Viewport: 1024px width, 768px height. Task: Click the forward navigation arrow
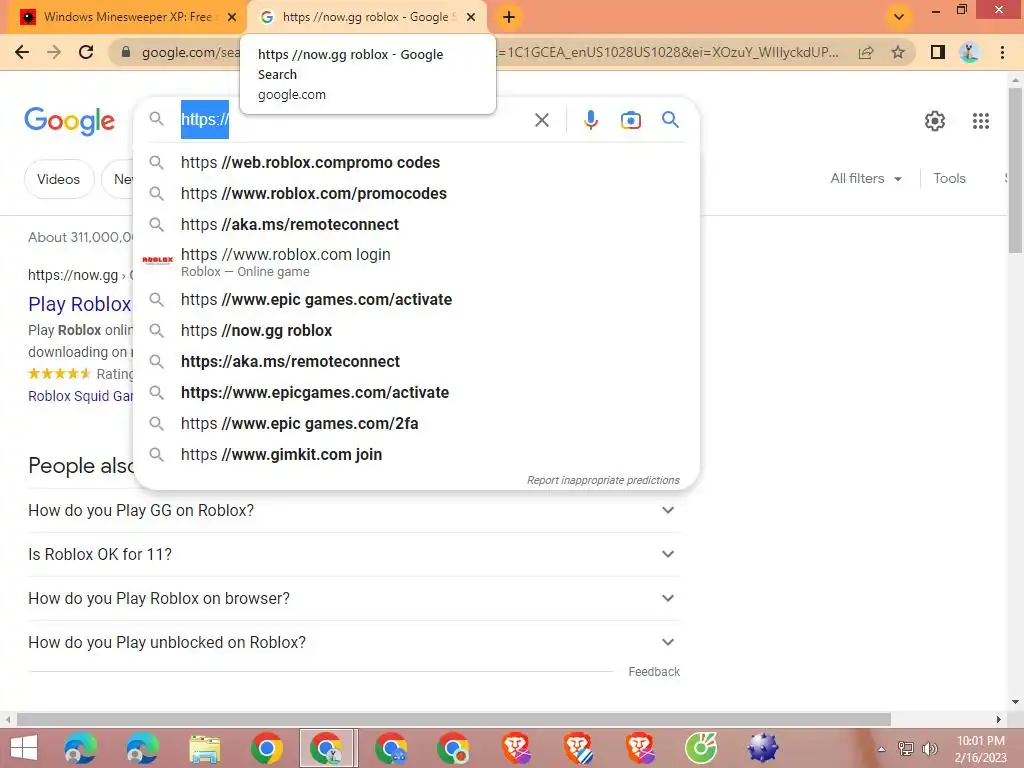point(54,52)
